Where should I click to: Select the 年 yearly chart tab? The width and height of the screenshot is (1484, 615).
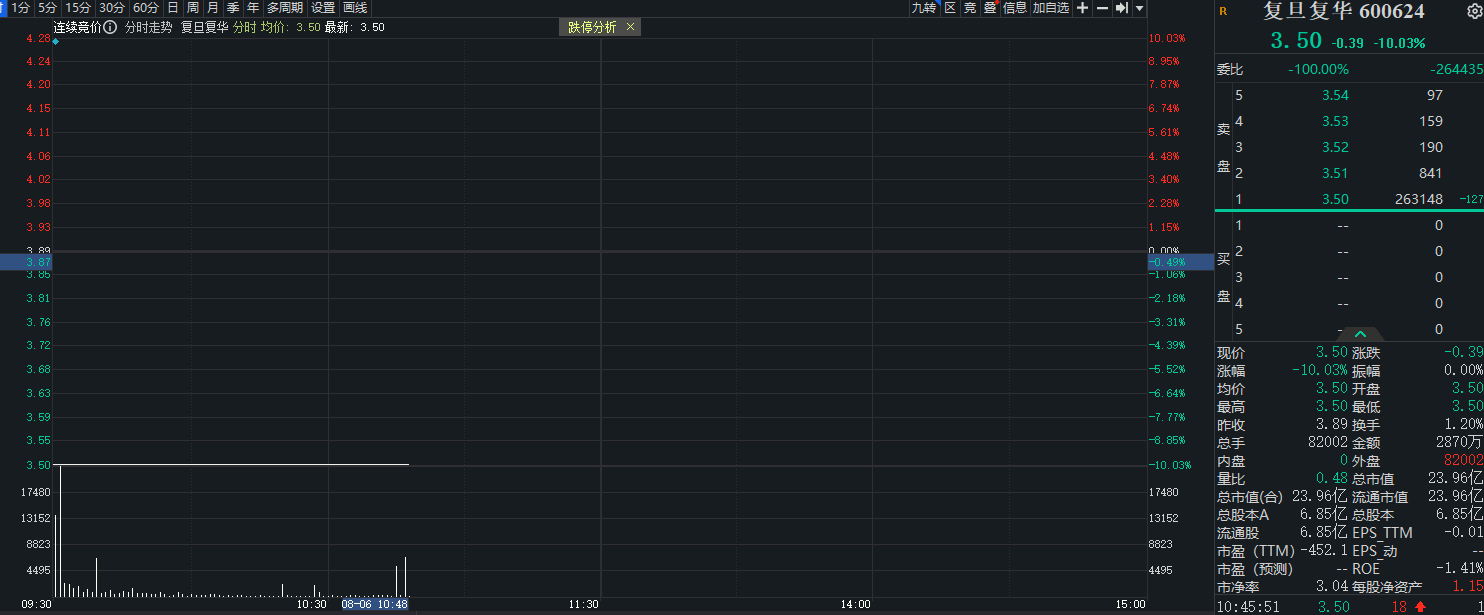[253, 7]
